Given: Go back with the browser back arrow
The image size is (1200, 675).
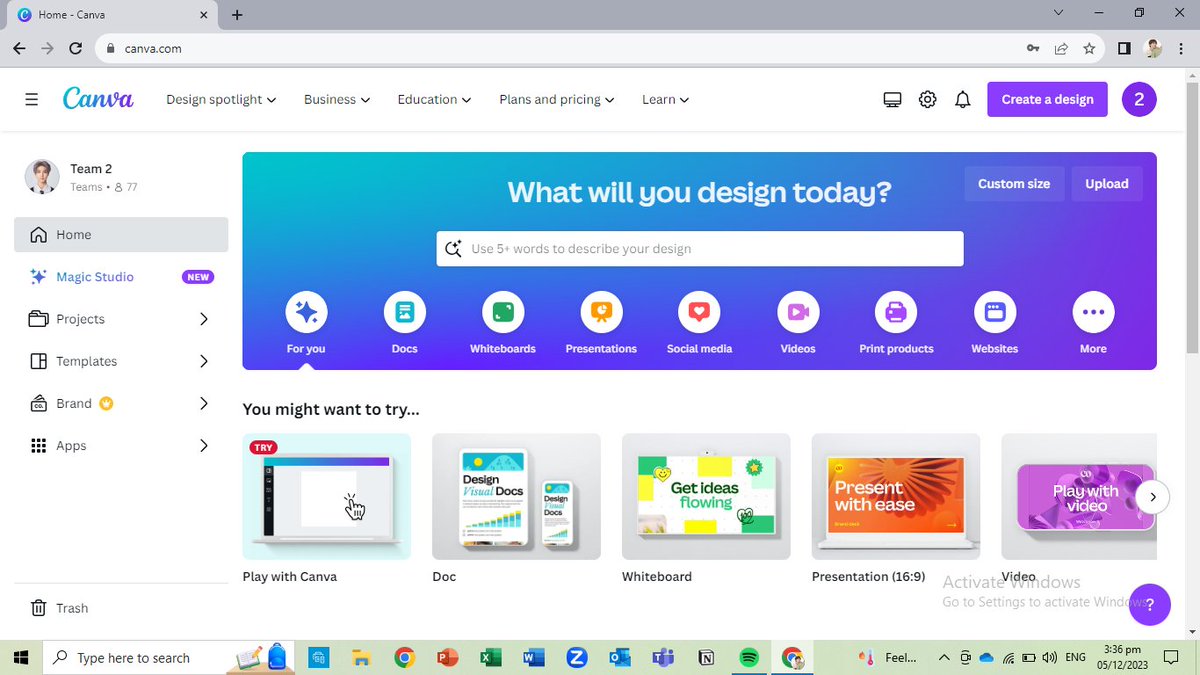Looking at the screenshot, I should tap(20, 48).
